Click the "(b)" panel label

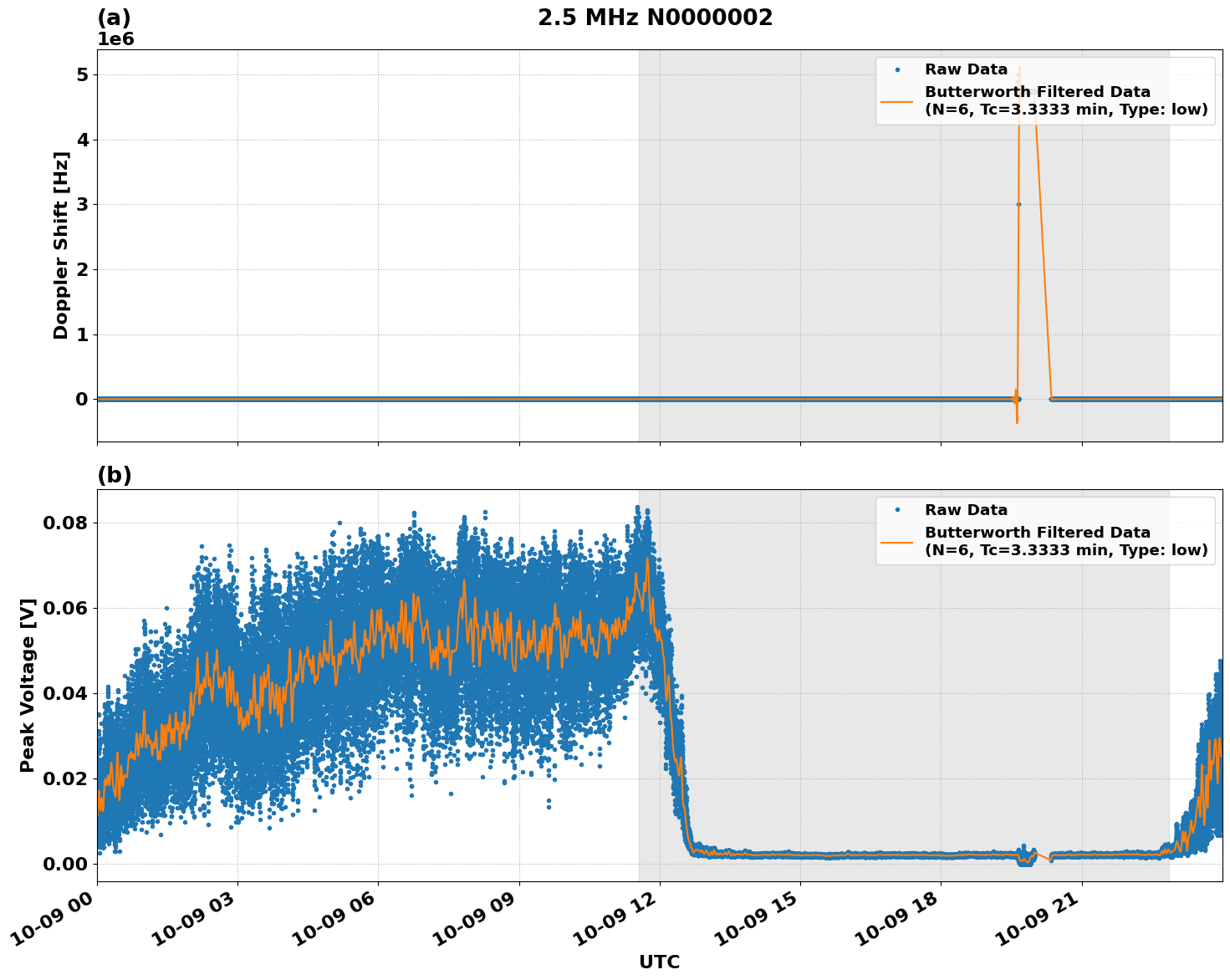pos(115,475)
